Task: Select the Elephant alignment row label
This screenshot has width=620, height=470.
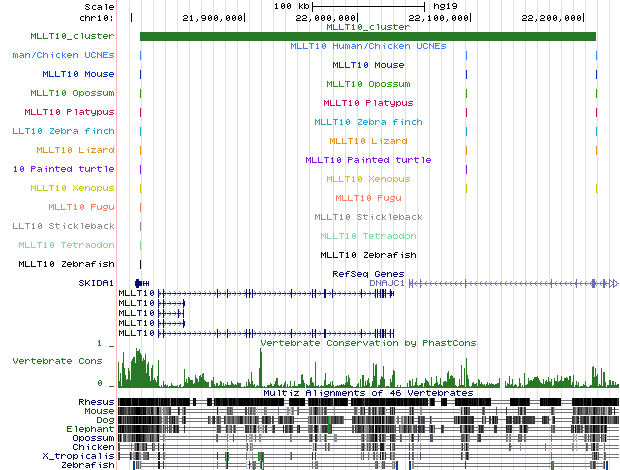Action: pos(92,429)
